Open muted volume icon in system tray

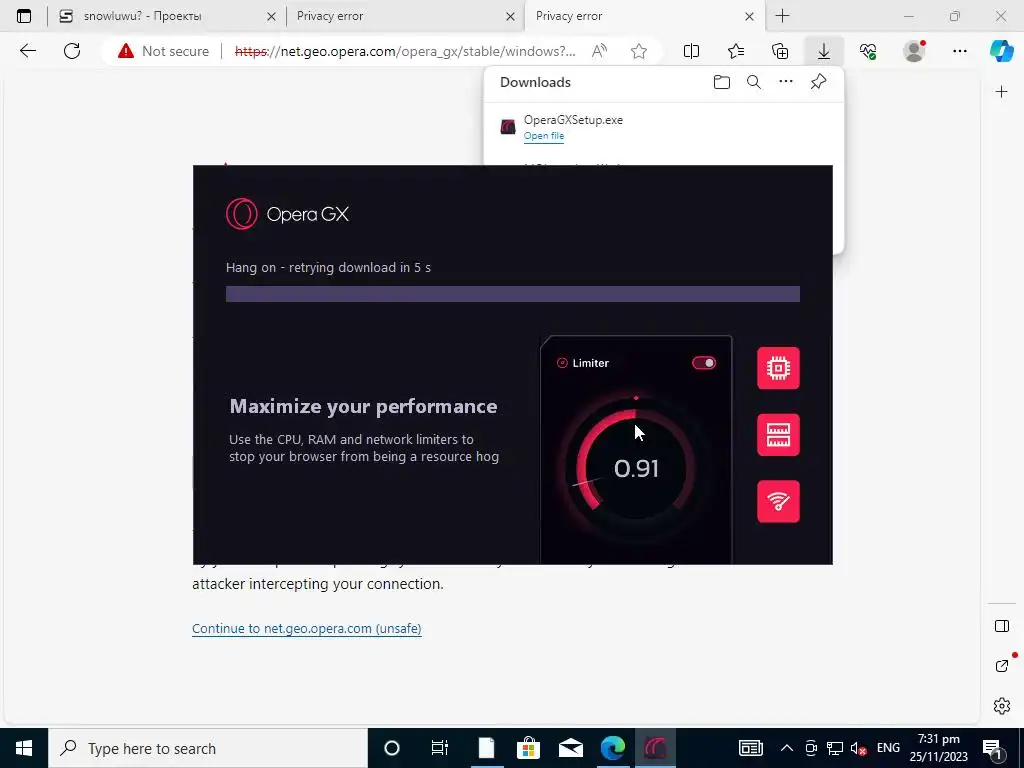click(859, 748)
